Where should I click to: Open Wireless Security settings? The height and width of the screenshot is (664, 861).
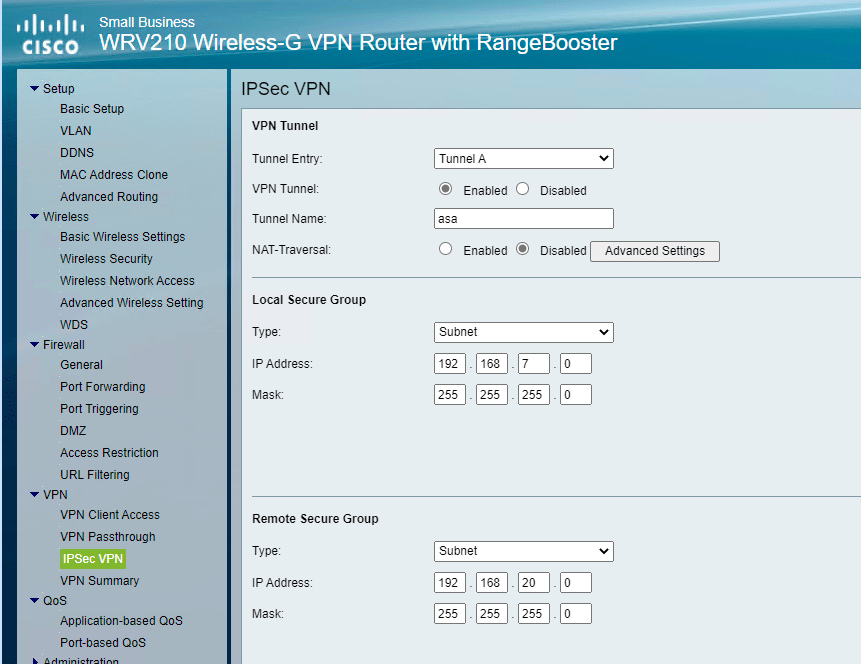click(x=104, y=258)
